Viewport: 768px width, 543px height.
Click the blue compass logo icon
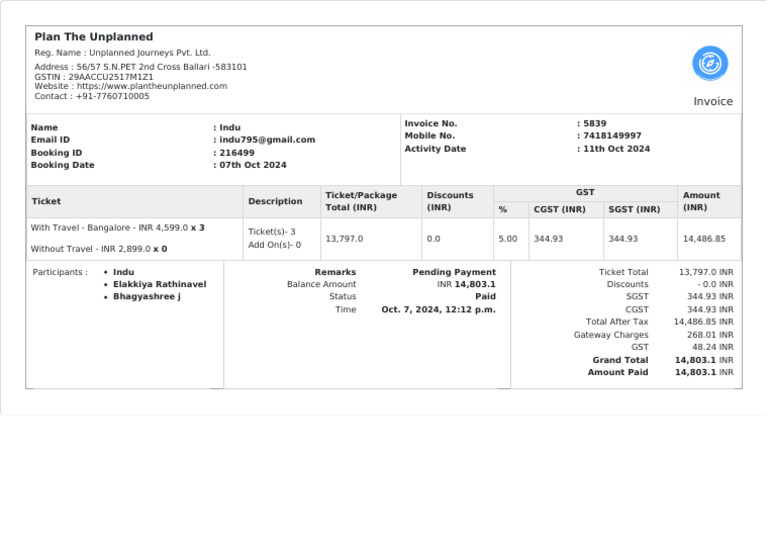click(710, 64)
